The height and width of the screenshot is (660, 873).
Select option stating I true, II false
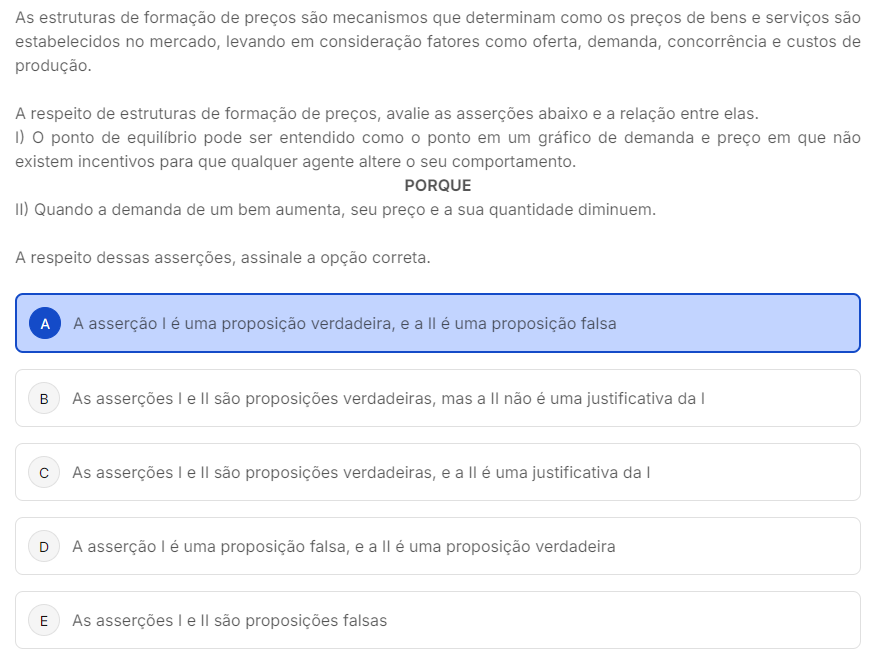click(344, 324)
